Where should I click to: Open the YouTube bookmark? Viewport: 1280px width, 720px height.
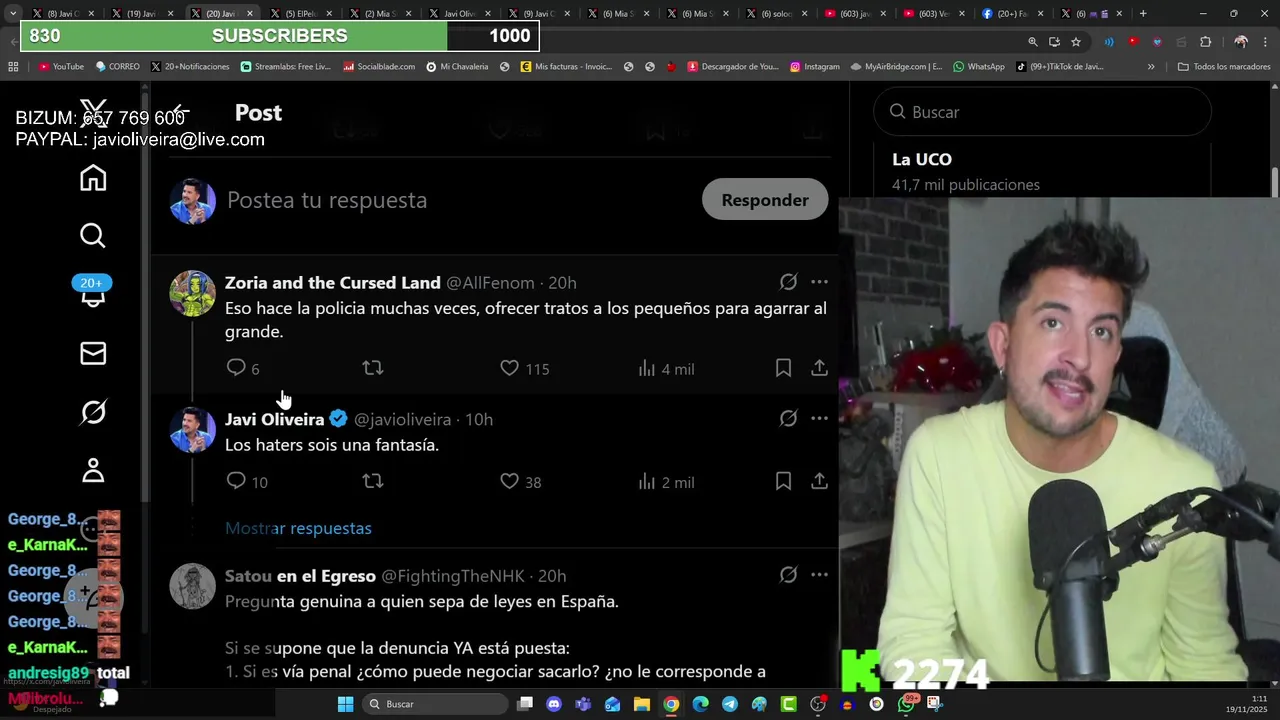tap(61, 67)
